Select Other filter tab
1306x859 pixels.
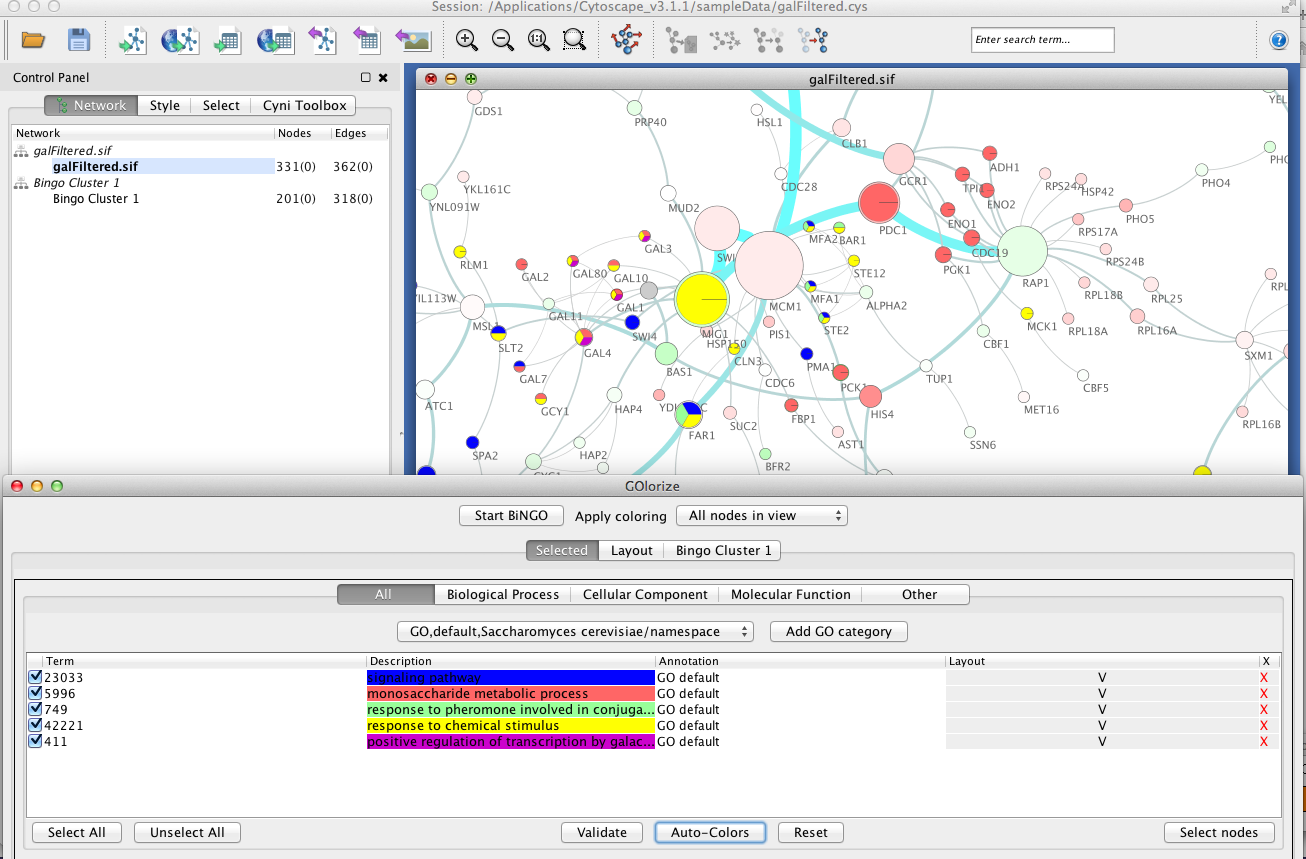point(919,594)
